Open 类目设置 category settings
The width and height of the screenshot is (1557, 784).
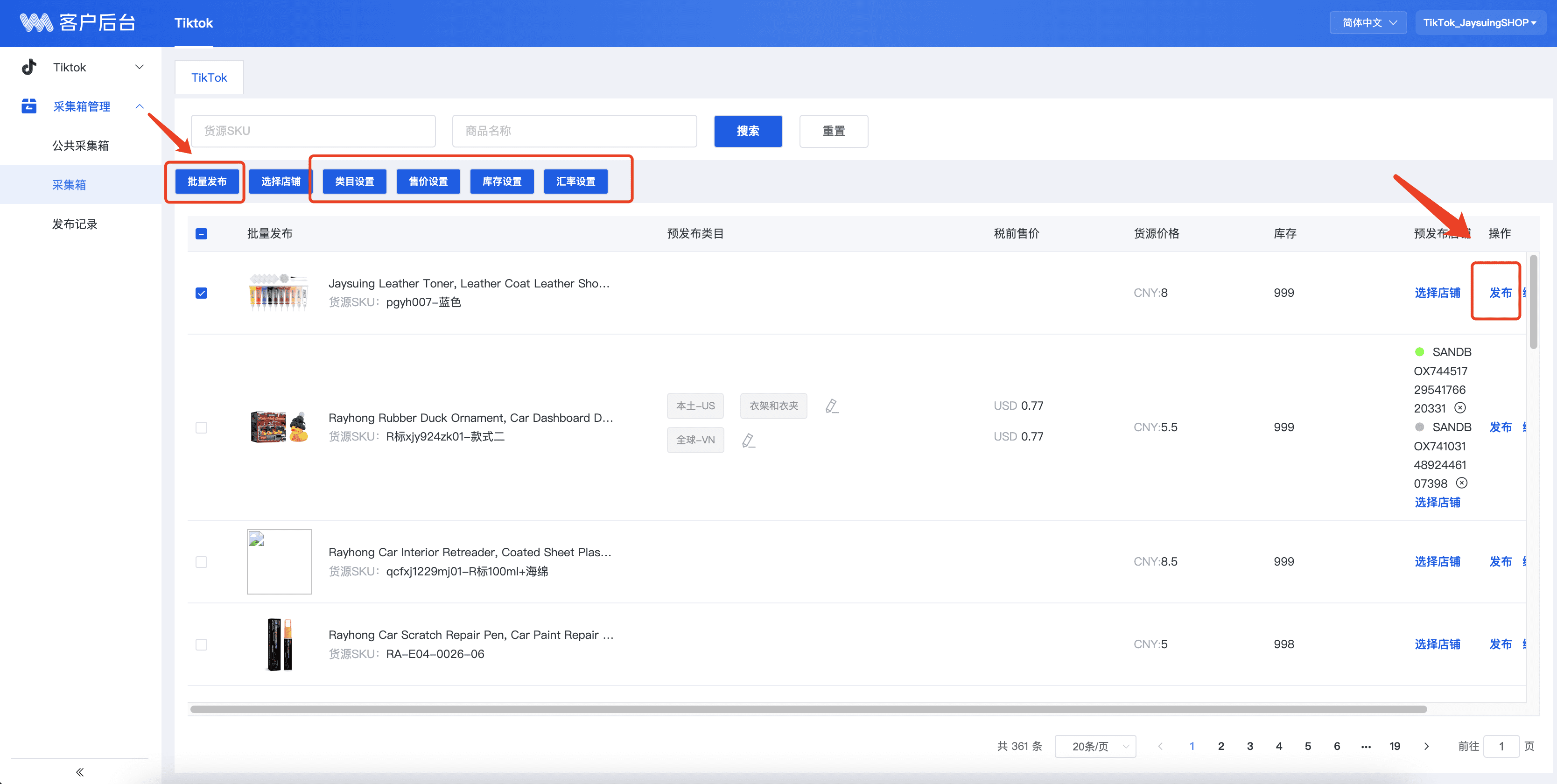(x=354, y=182)
